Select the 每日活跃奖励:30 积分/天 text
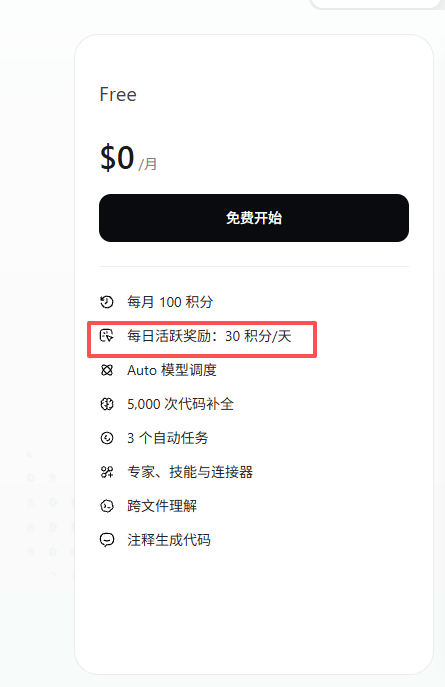445x687 pixels. coord(209,336)
